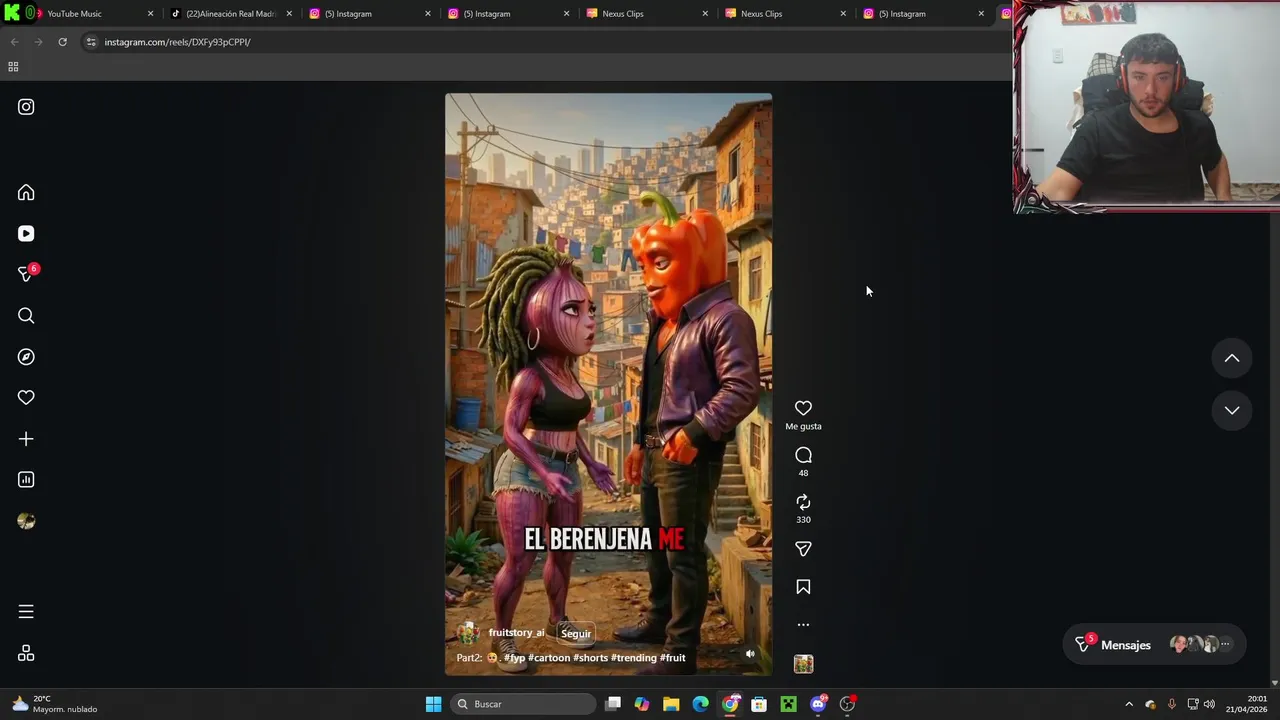This screenshot has width=1280, height=720.
Task: Open Search in Instagram sidebar
Action: coord(26,316)
